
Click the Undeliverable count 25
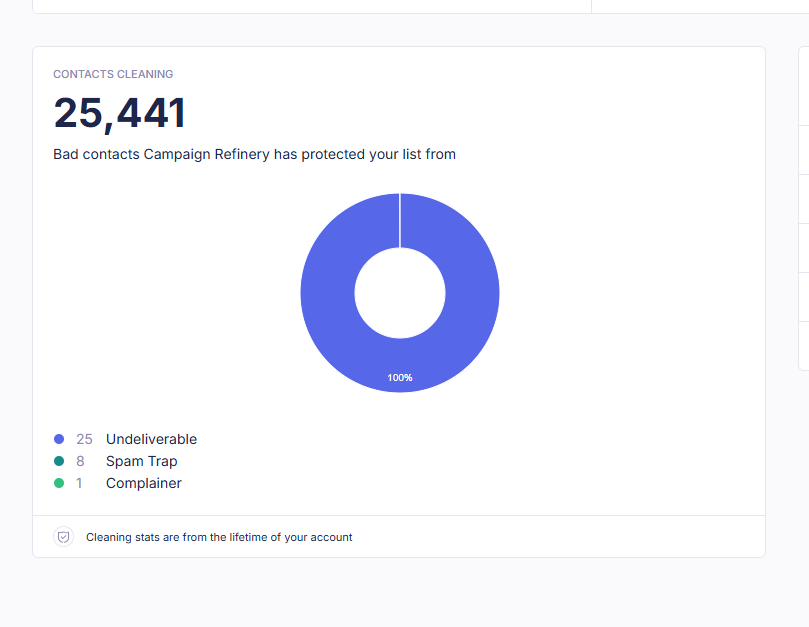[x=84, y=439]
